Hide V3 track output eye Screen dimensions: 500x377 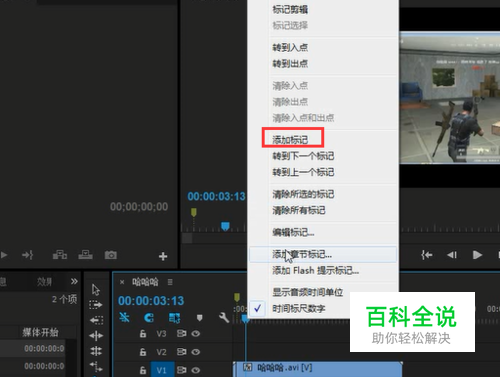tap(196, 334)
